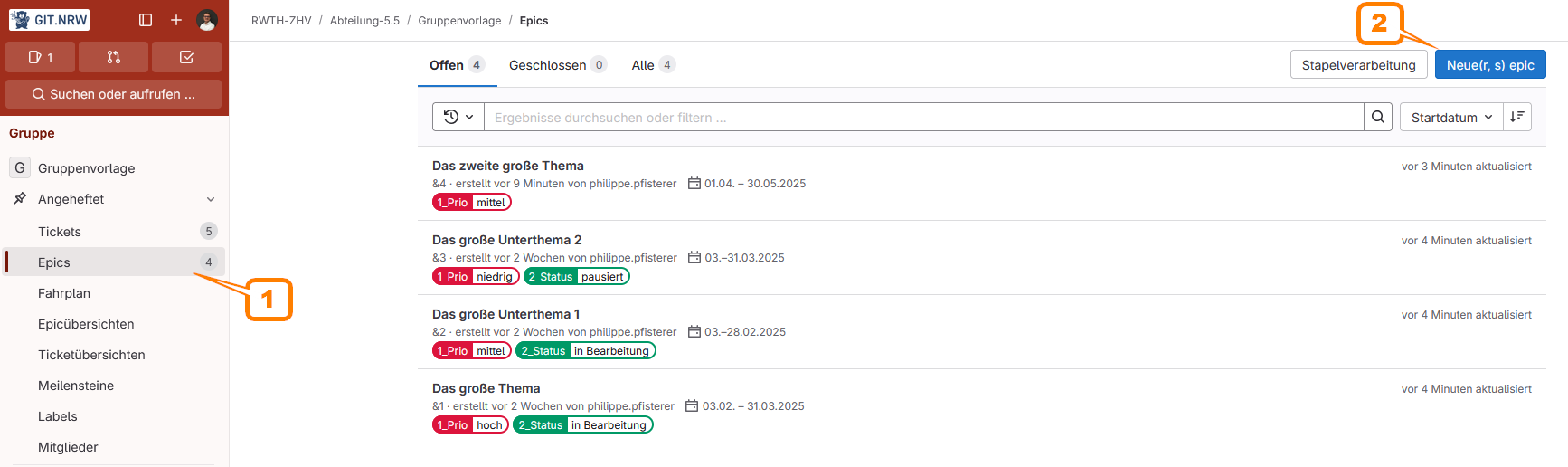Image resolution: width=1568 pixels, height=467 pixels.
Task: Open the GIT.NRW home logo
Action: [49, 19]
